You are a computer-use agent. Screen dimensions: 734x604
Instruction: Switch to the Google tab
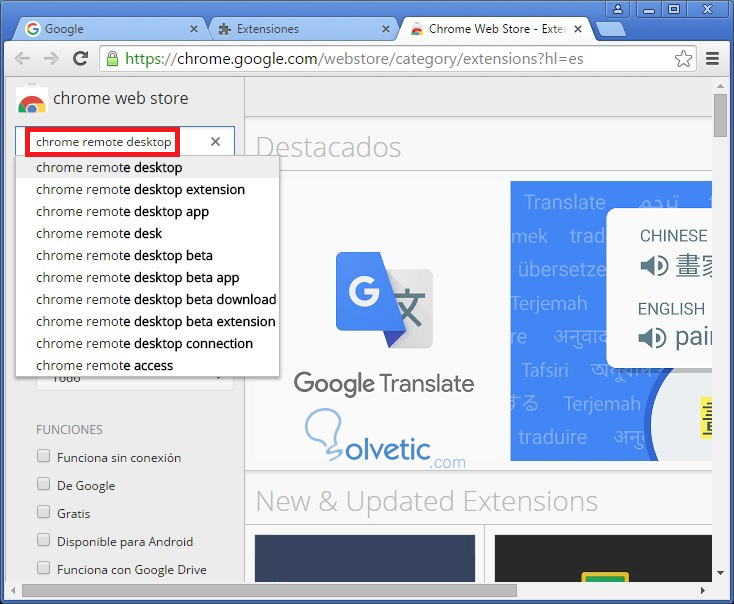point(110,29)
